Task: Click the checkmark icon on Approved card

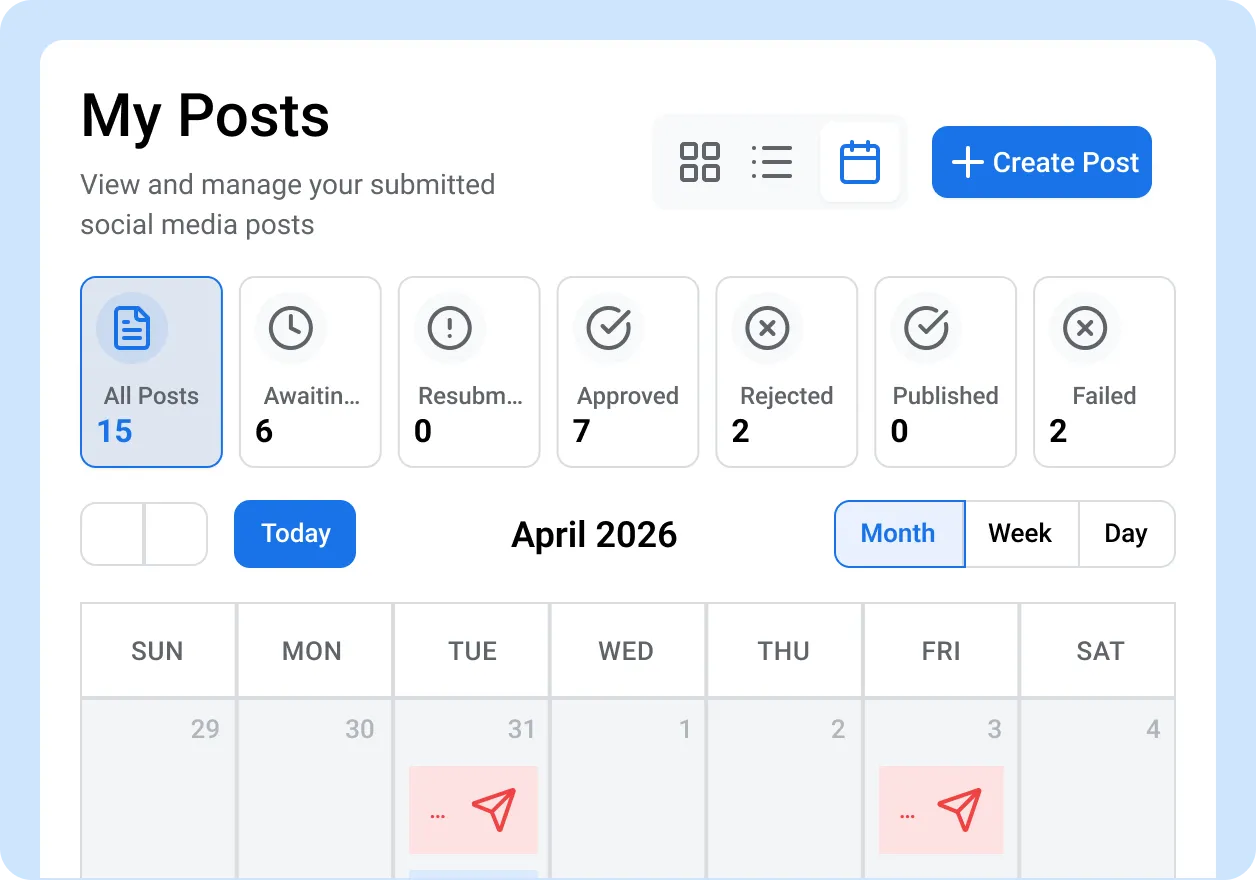Action: 609,327
